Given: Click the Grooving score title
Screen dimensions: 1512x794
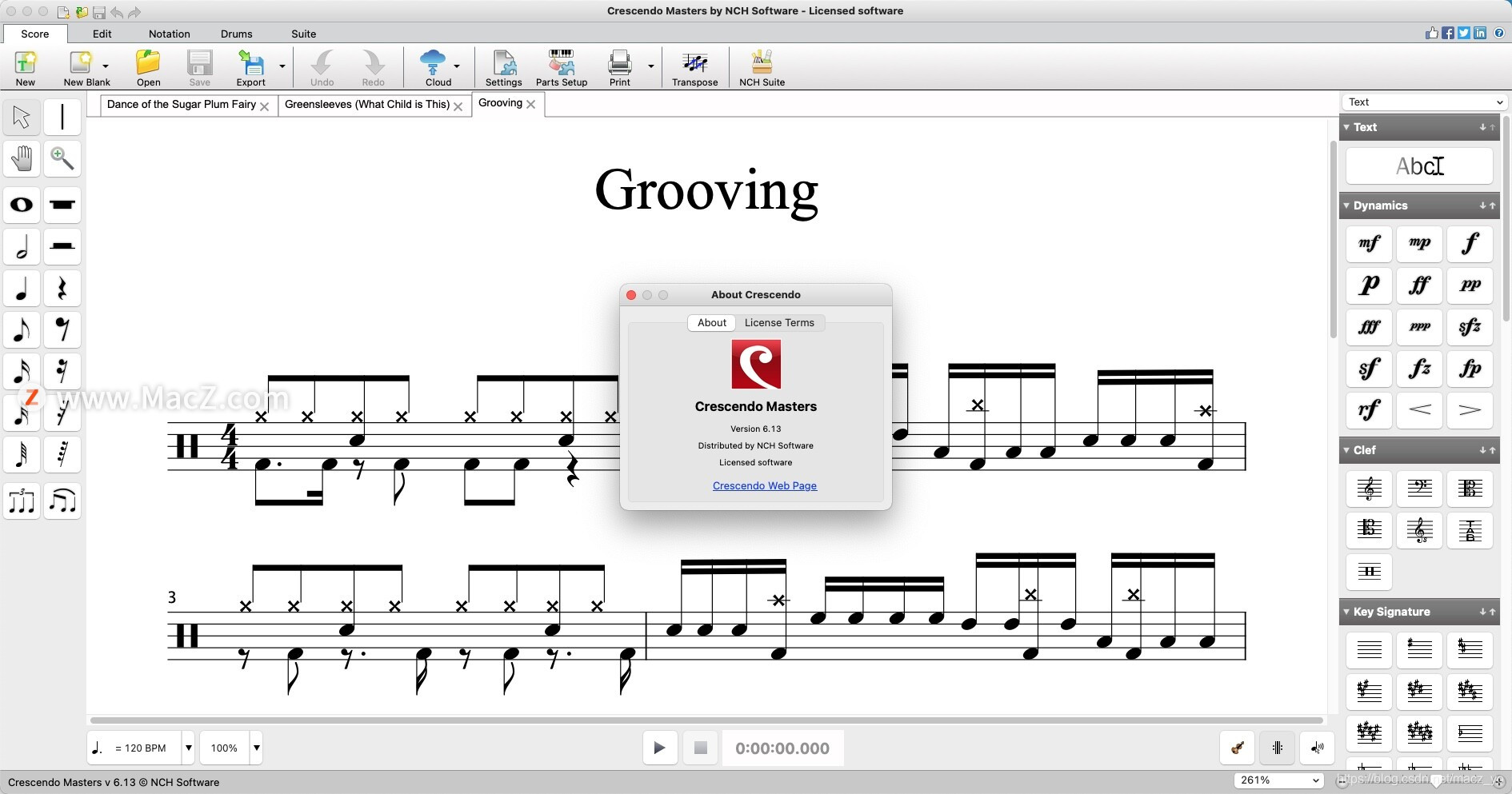Looking at the screenshot, I should click(706, 192).
